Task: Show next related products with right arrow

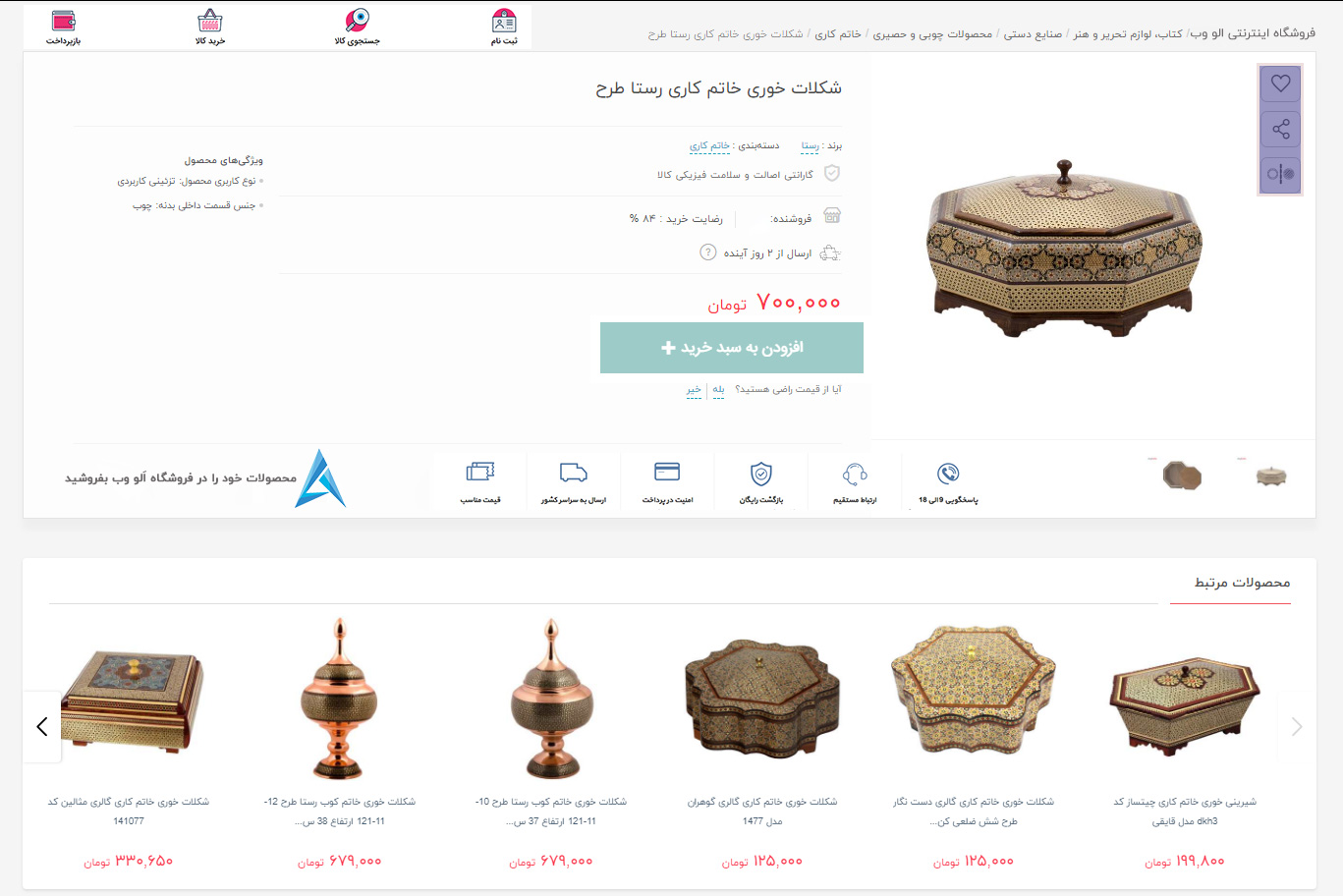Action: coord(1297,727)
